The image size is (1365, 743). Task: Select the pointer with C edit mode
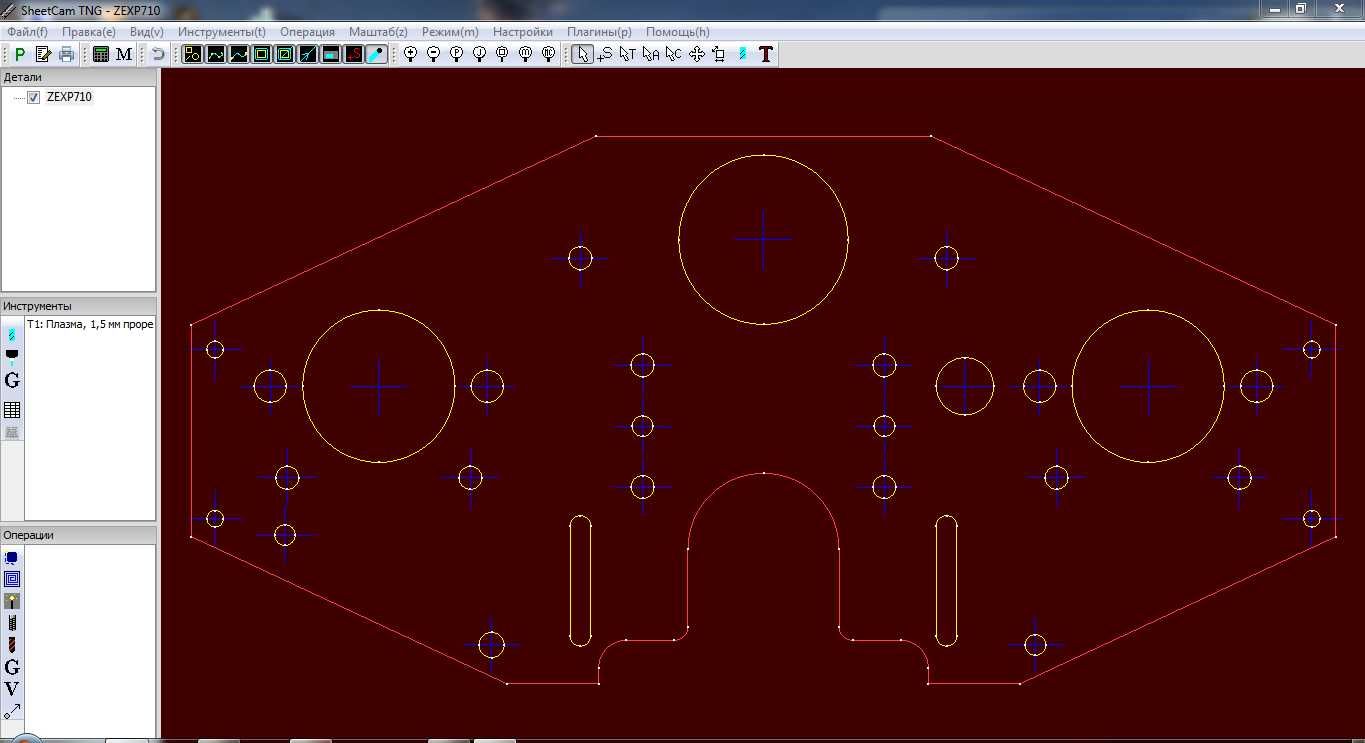pos(674,54)
